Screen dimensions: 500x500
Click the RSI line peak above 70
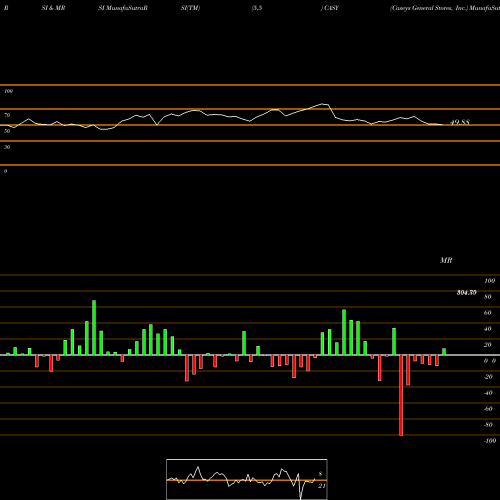[323, 104]
